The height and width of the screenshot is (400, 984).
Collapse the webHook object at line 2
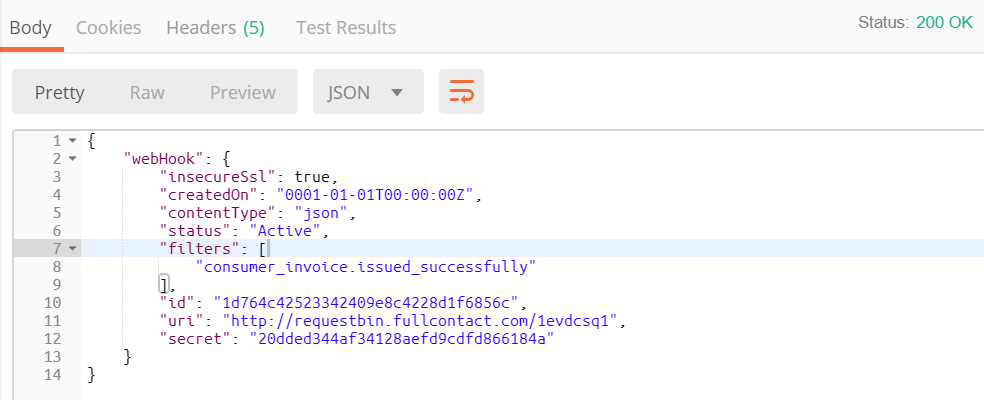(72, 158)
